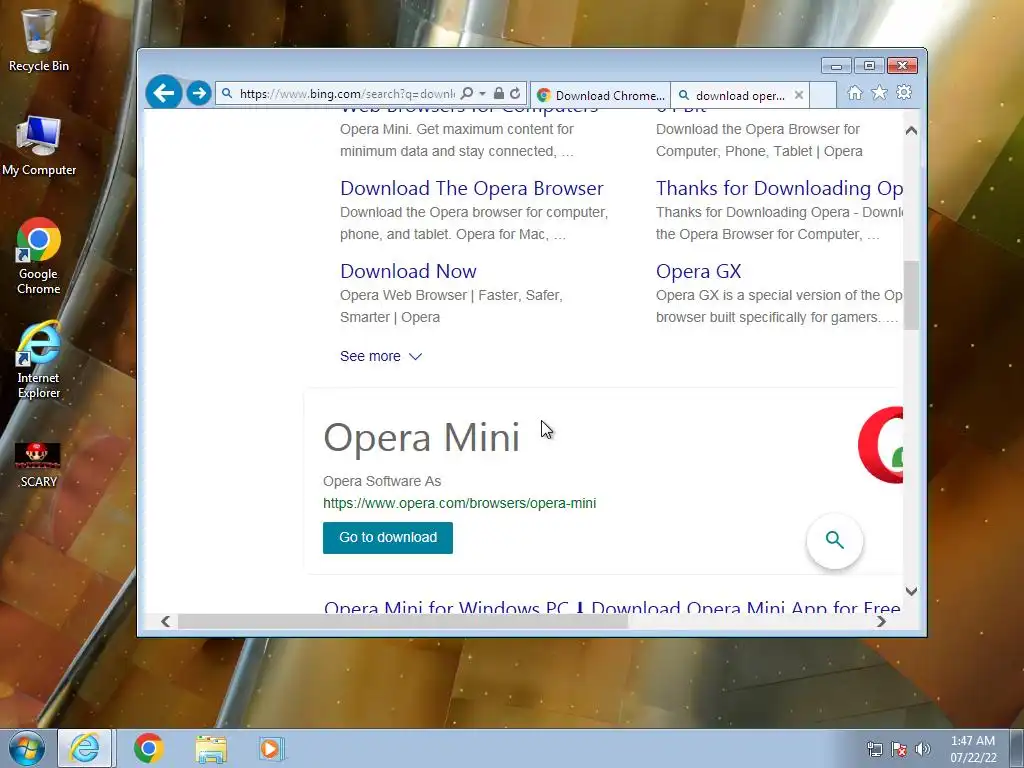
Task: Close the download opera tab
Action: 799,95
